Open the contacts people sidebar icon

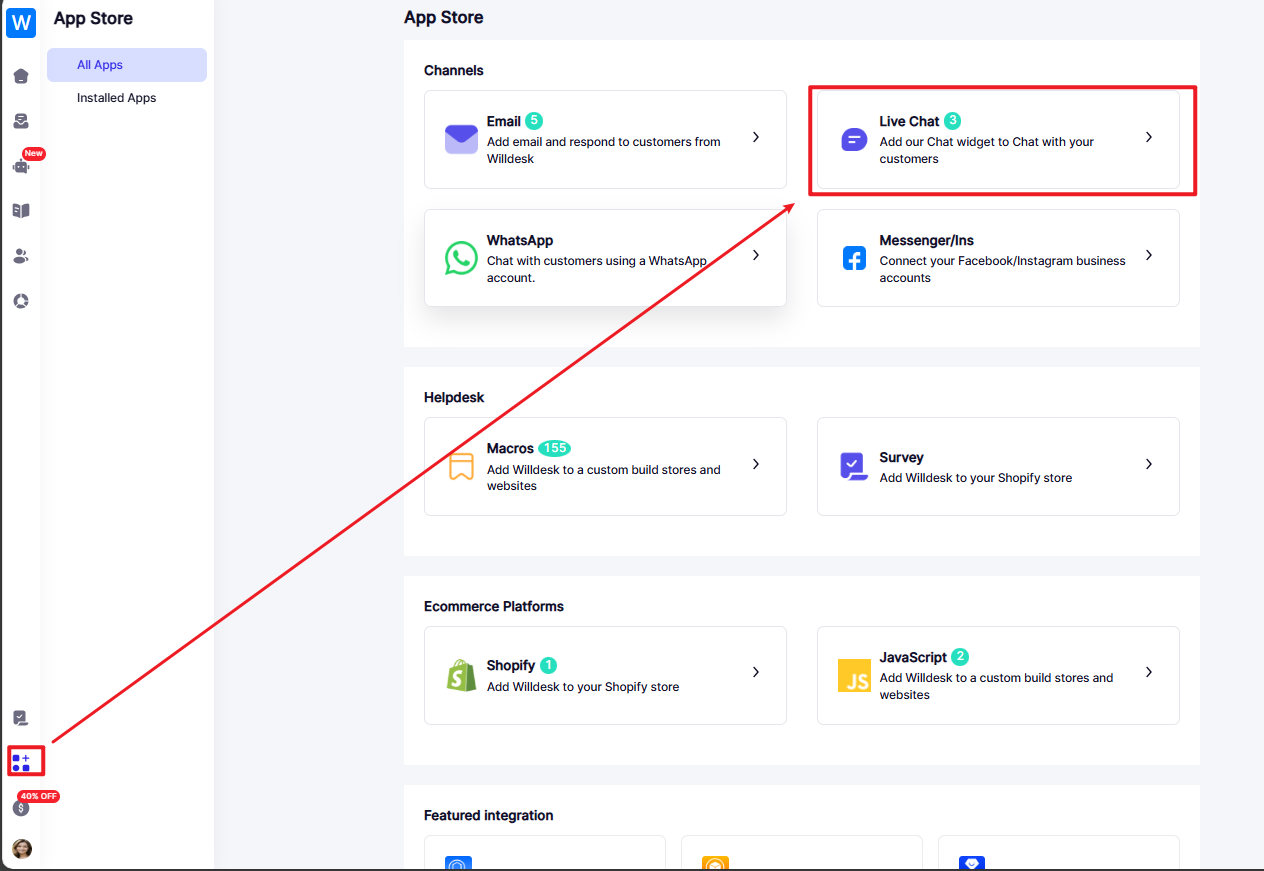coord(21,256)
